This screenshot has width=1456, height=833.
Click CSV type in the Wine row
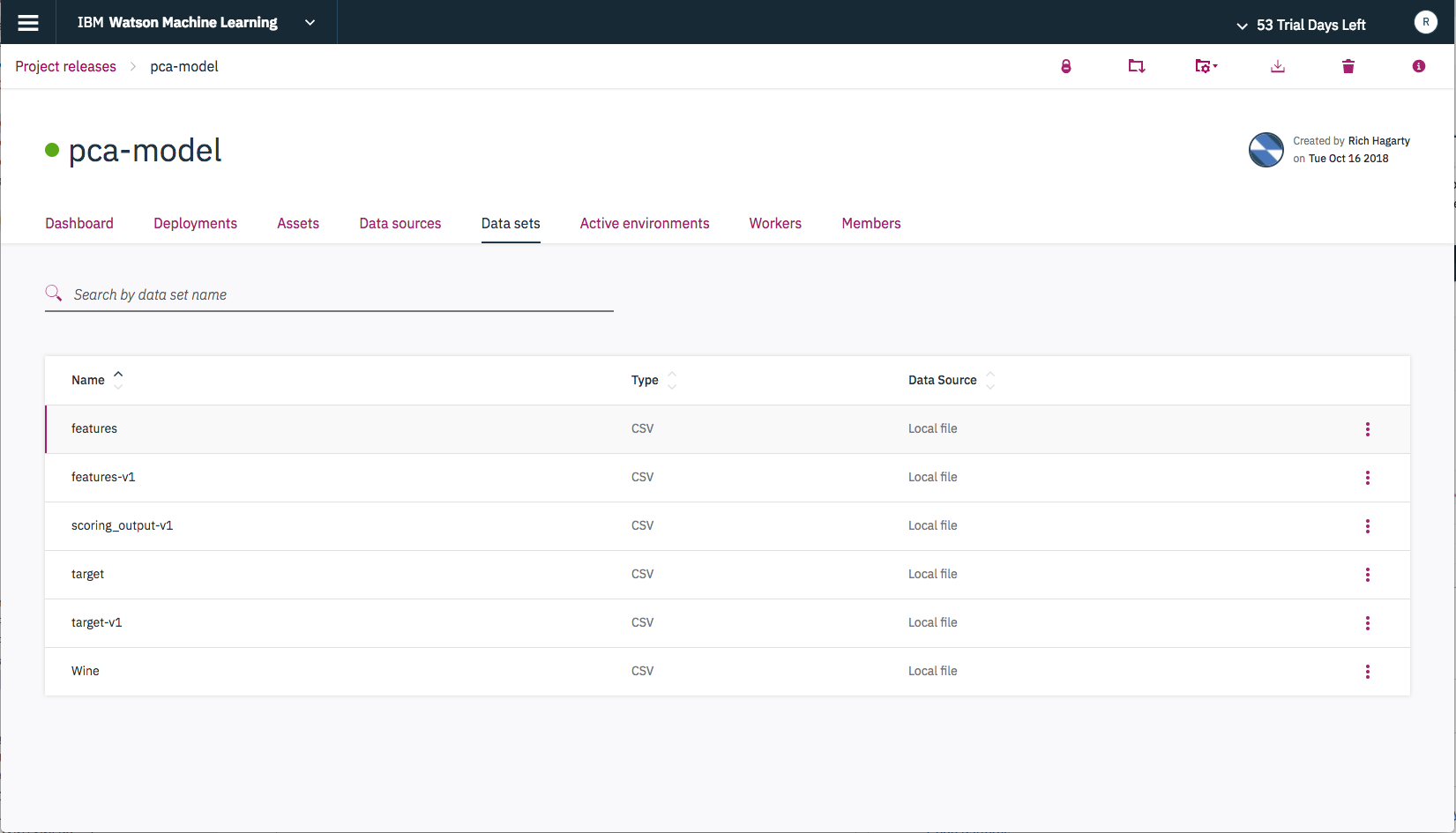[x=642, y=671]
